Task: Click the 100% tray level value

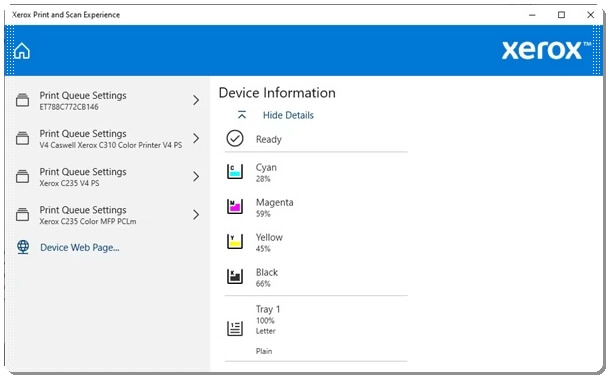Action: tap(265, 321)
